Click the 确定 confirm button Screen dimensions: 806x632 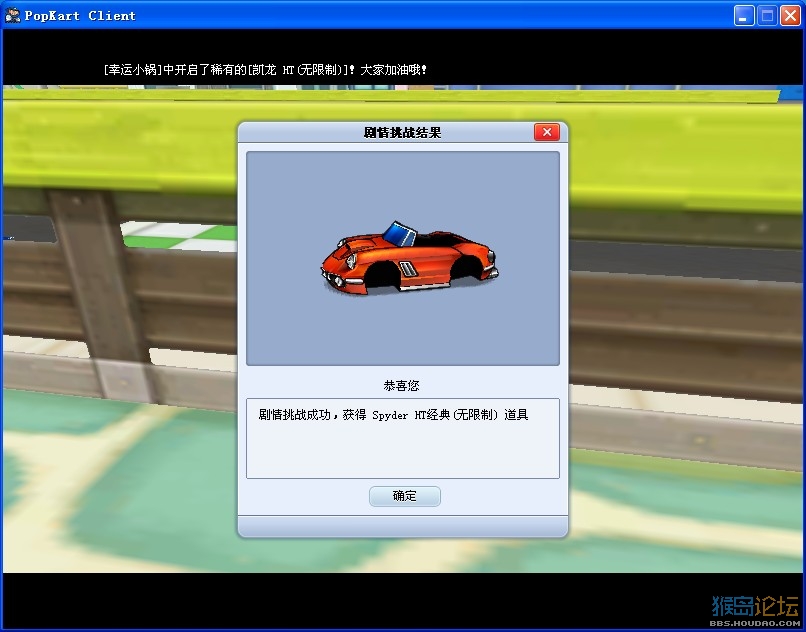click(x=405, y=496)
